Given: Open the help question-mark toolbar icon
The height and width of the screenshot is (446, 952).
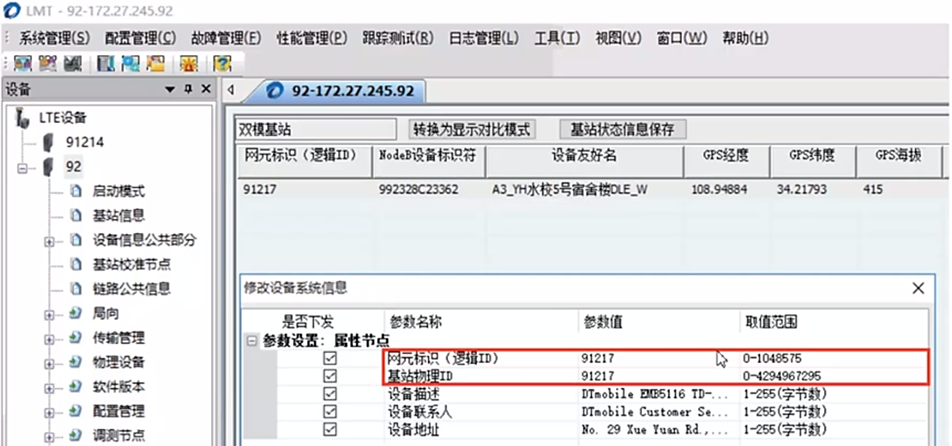Looking at the screenshot, I should point(223,63).
